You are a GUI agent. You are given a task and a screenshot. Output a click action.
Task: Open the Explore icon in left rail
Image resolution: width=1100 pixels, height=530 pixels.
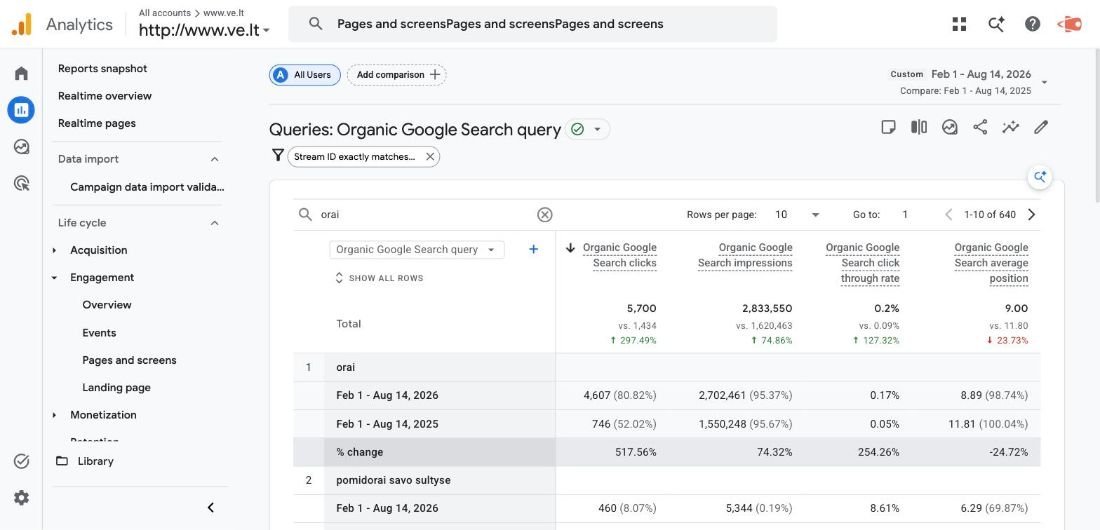tap(21, 147)
